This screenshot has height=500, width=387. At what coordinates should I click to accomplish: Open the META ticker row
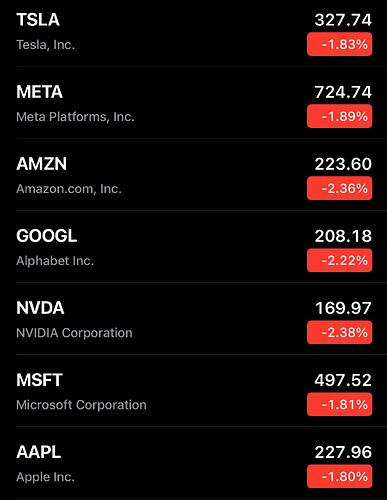tap(193, 103)
